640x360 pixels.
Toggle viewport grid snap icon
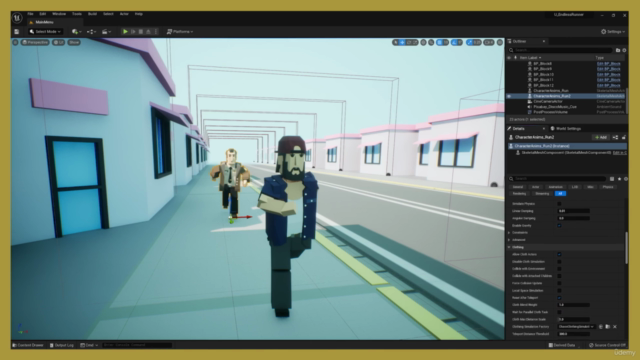439,42
